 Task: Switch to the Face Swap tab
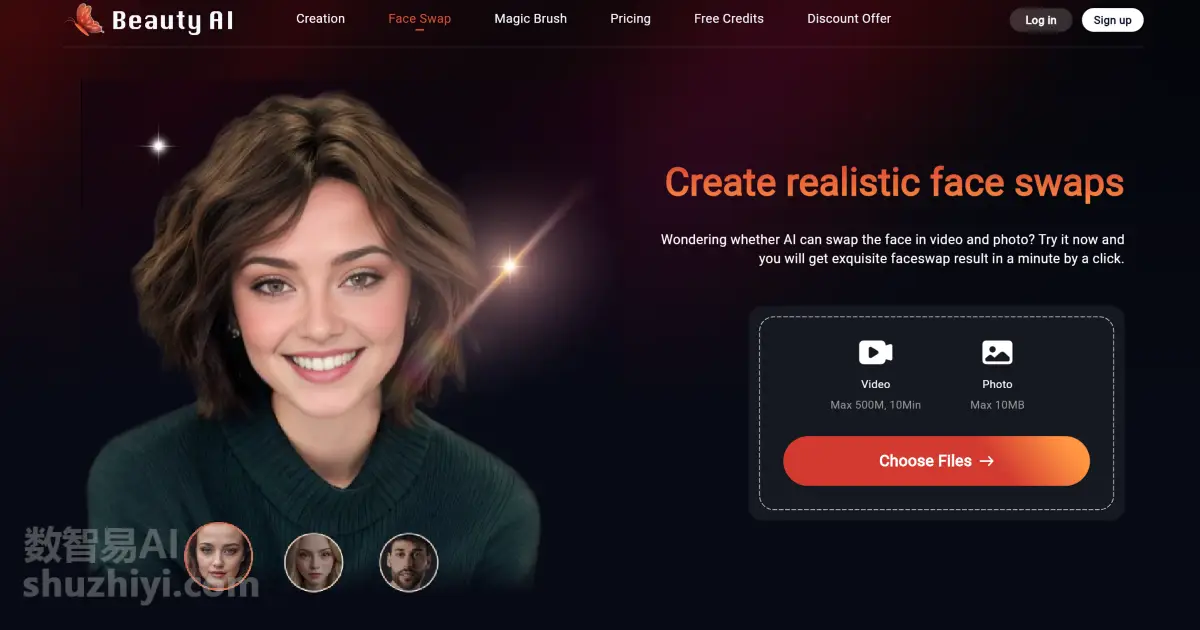click(419, 19)
